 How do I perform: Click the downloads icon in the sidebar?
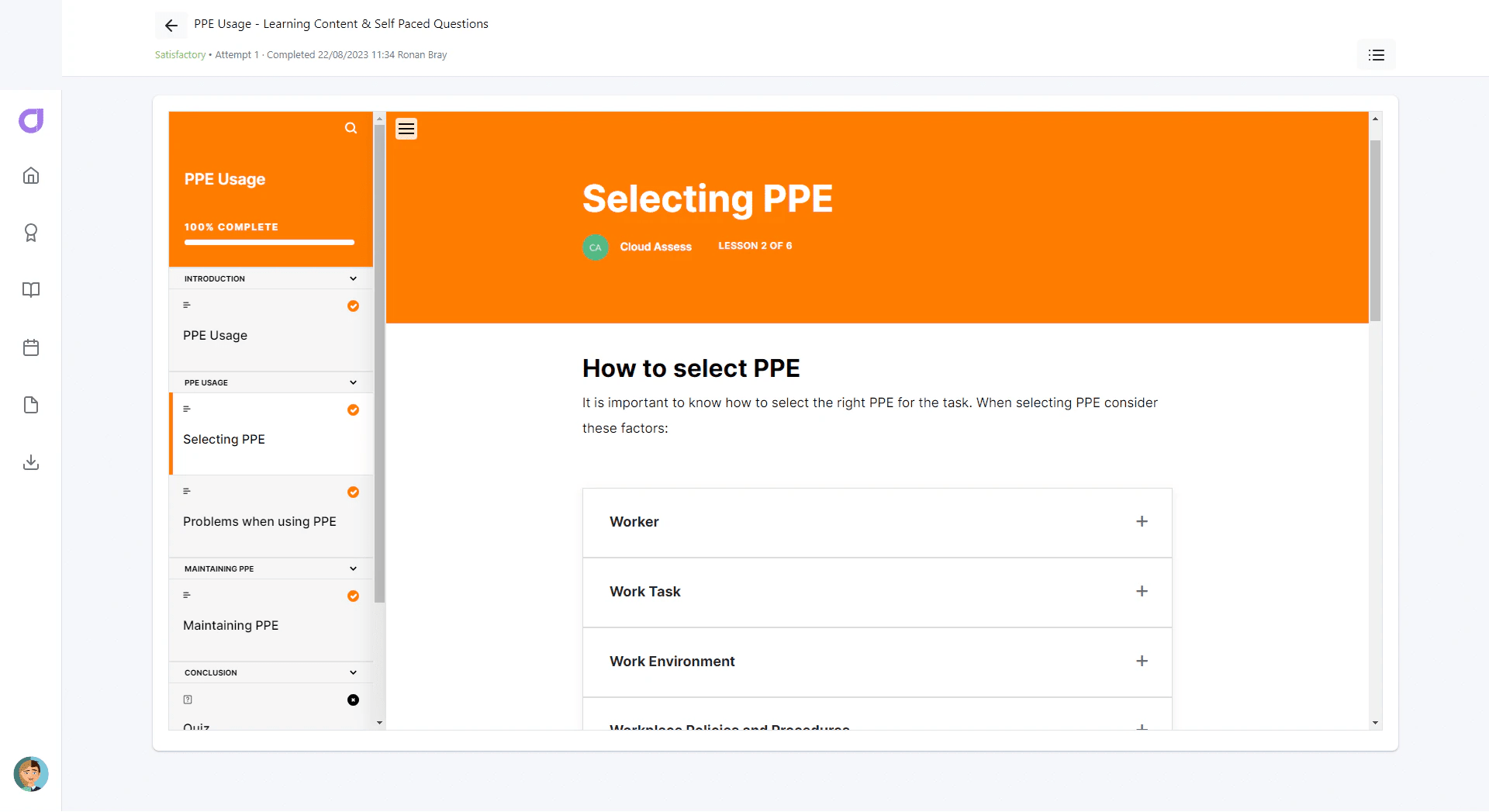click(31, 462)
